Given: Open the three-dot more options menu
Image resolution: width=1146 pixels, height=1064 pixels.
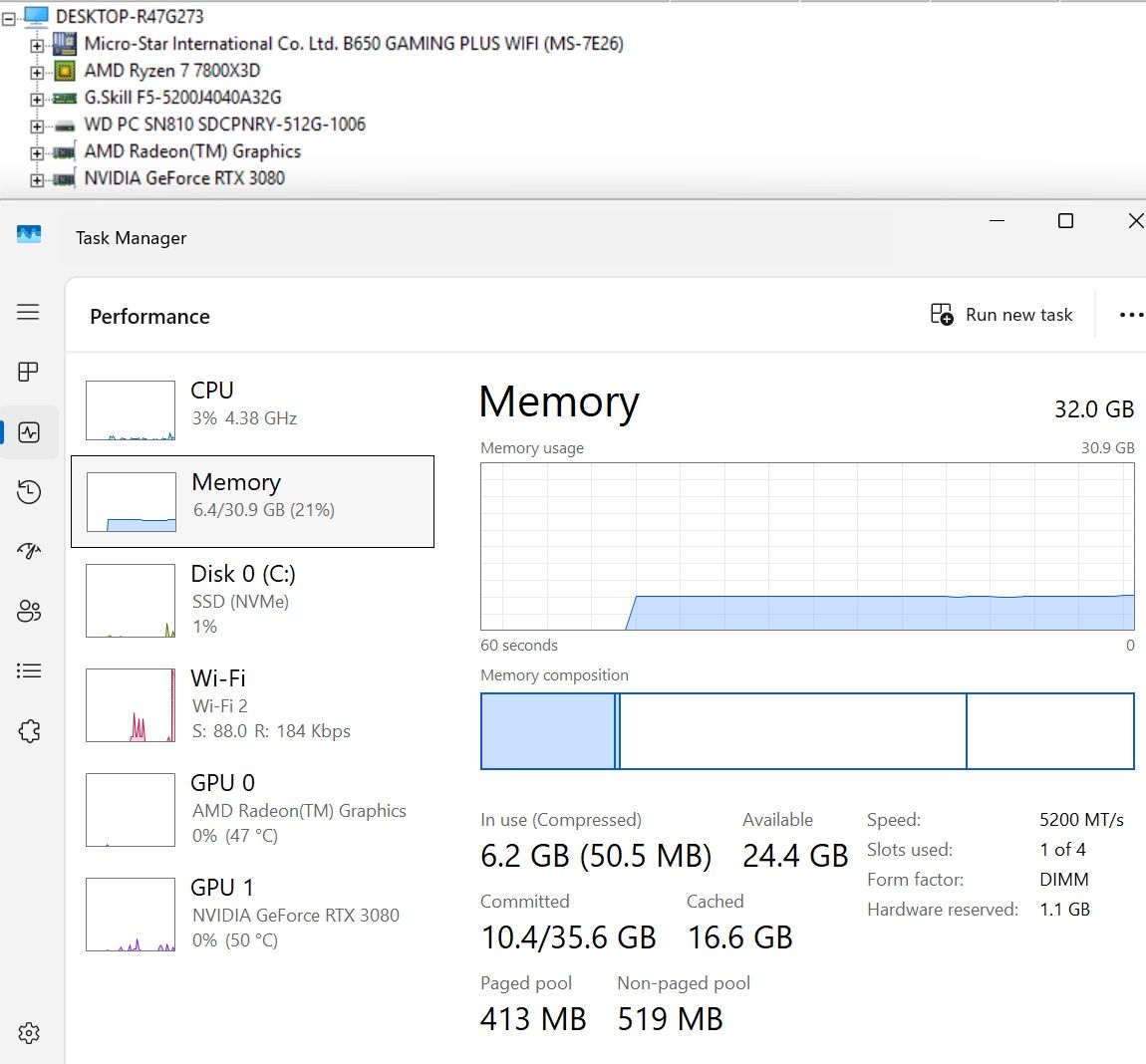Looking at the screenshot, I should (1131, 315).
